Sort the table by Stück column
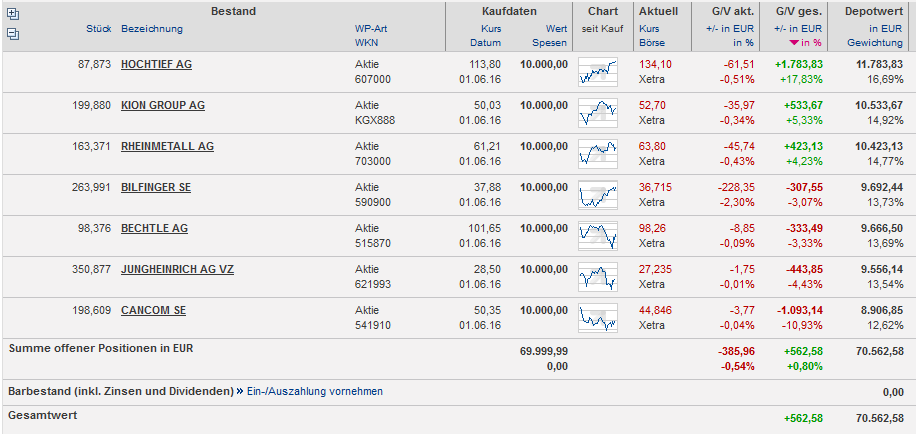The image size is (916, 434). coord(99,29)
